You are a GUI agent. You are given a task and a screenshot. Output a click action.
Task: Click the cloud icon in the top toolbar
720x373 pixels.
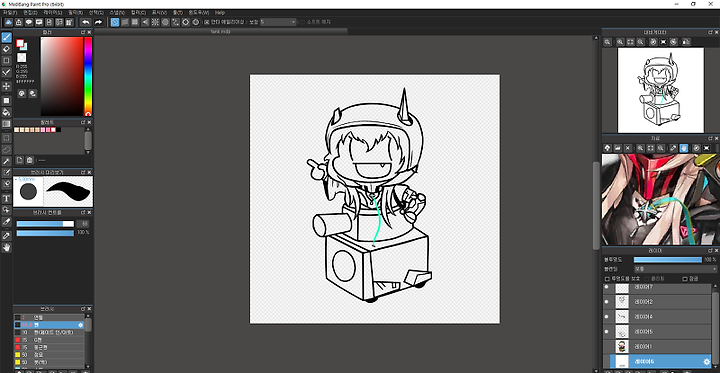[9, 22]
